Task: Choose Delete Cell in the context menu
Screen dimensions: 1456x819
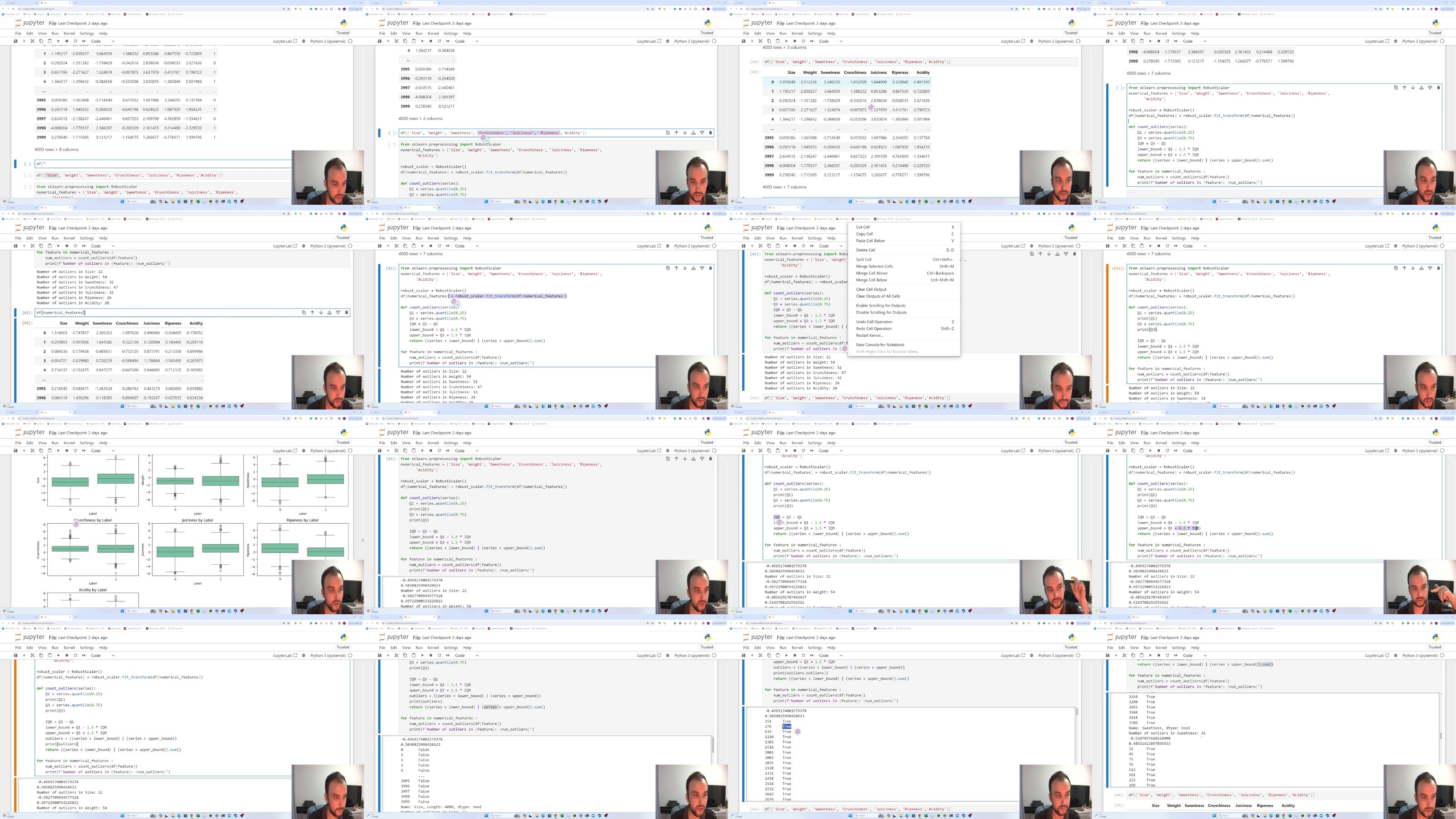Action: click(x=904, y=250)
